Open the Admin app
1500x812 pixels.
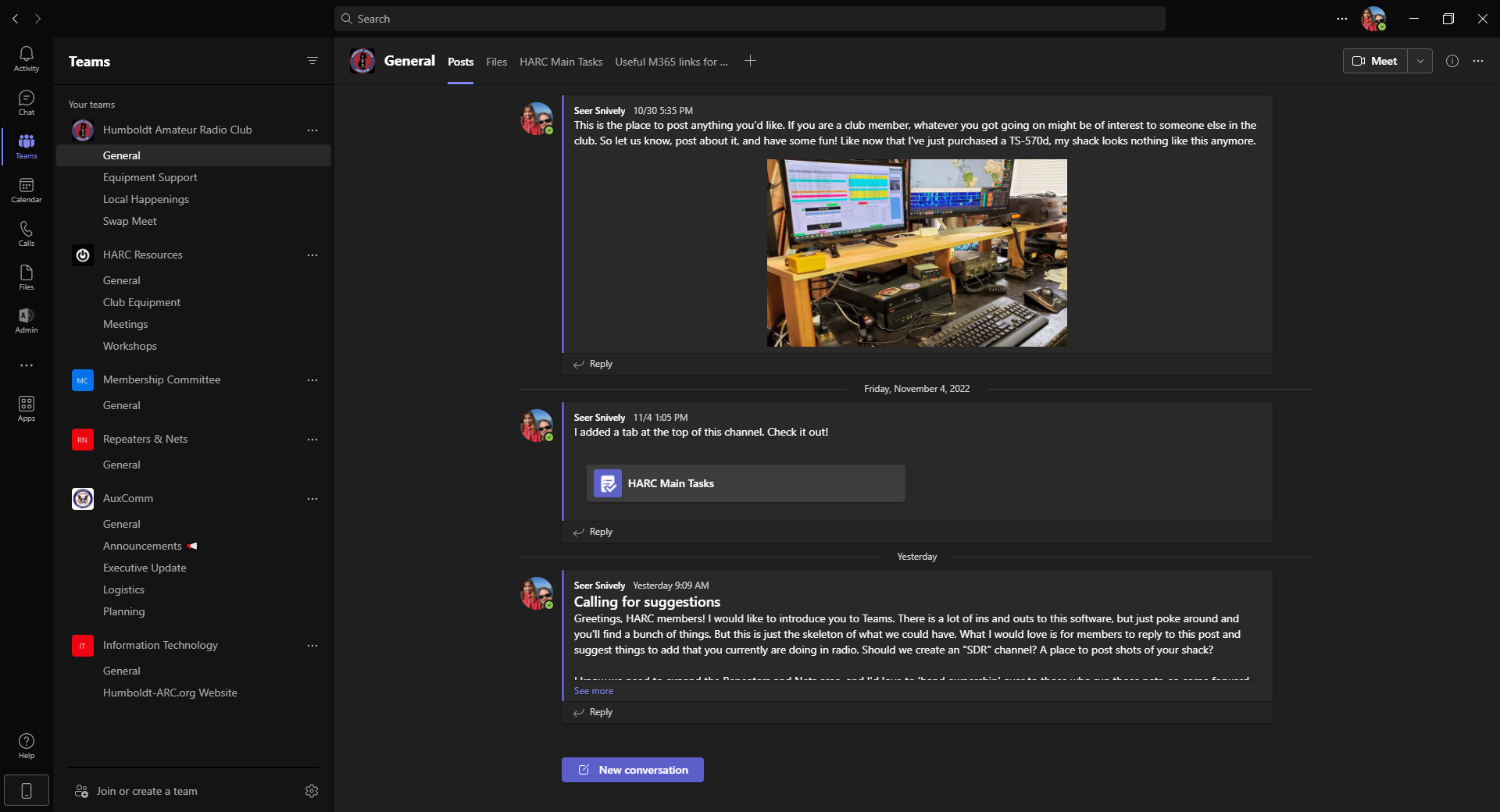coord(26,321)
